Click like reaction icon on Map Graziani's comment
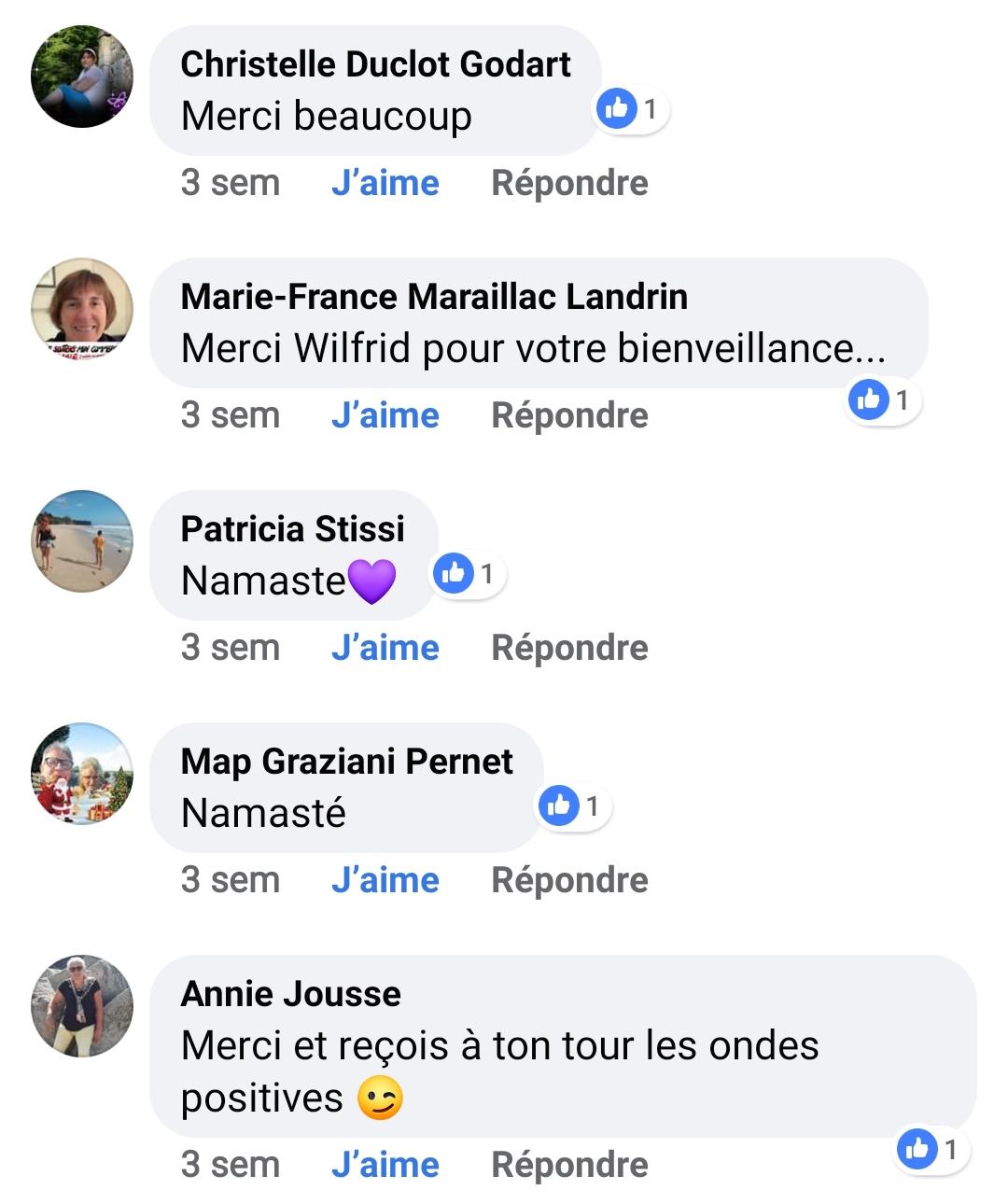 click(559, 805)
